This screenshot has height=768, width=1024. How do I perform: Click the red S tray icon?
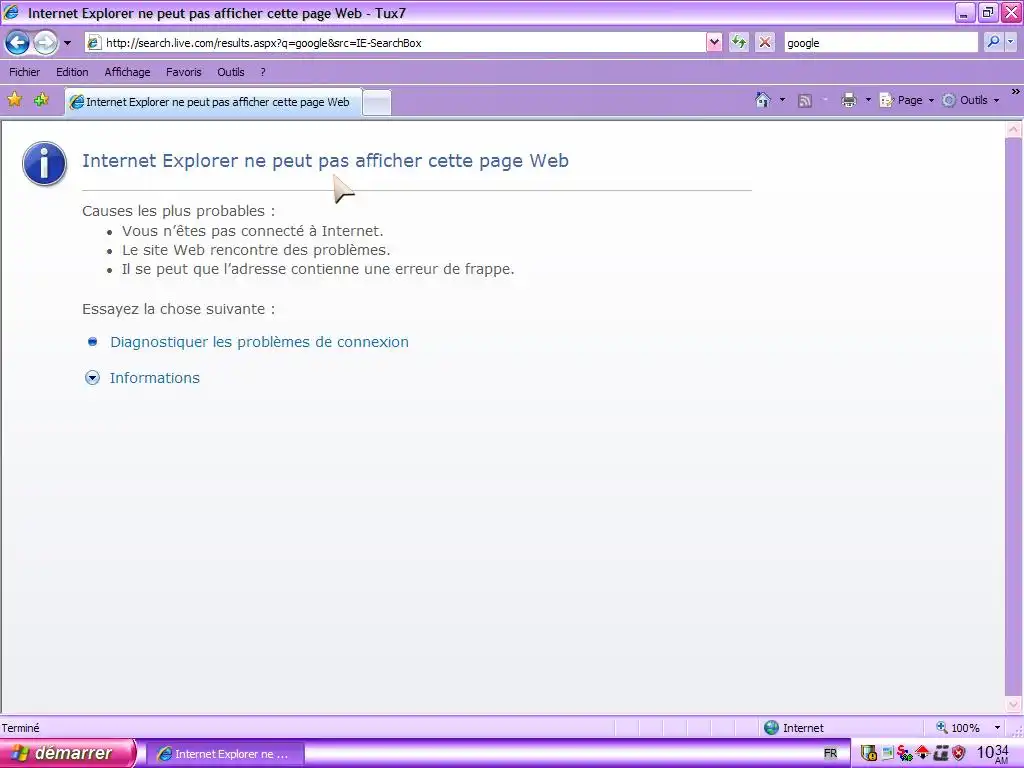click(x=904, y=753)
